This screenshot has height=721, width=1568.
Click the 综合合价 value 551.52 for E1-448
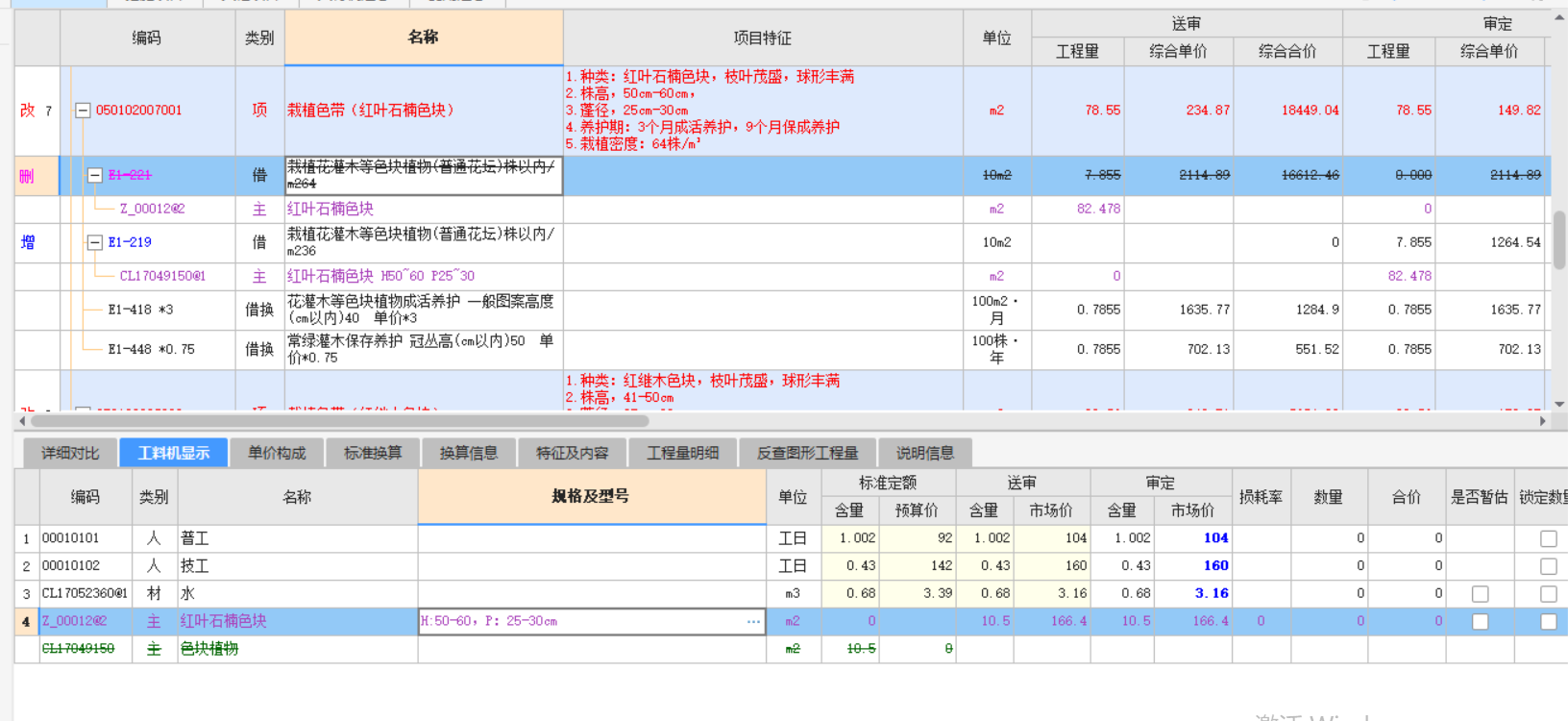[x=1316, y=349]
